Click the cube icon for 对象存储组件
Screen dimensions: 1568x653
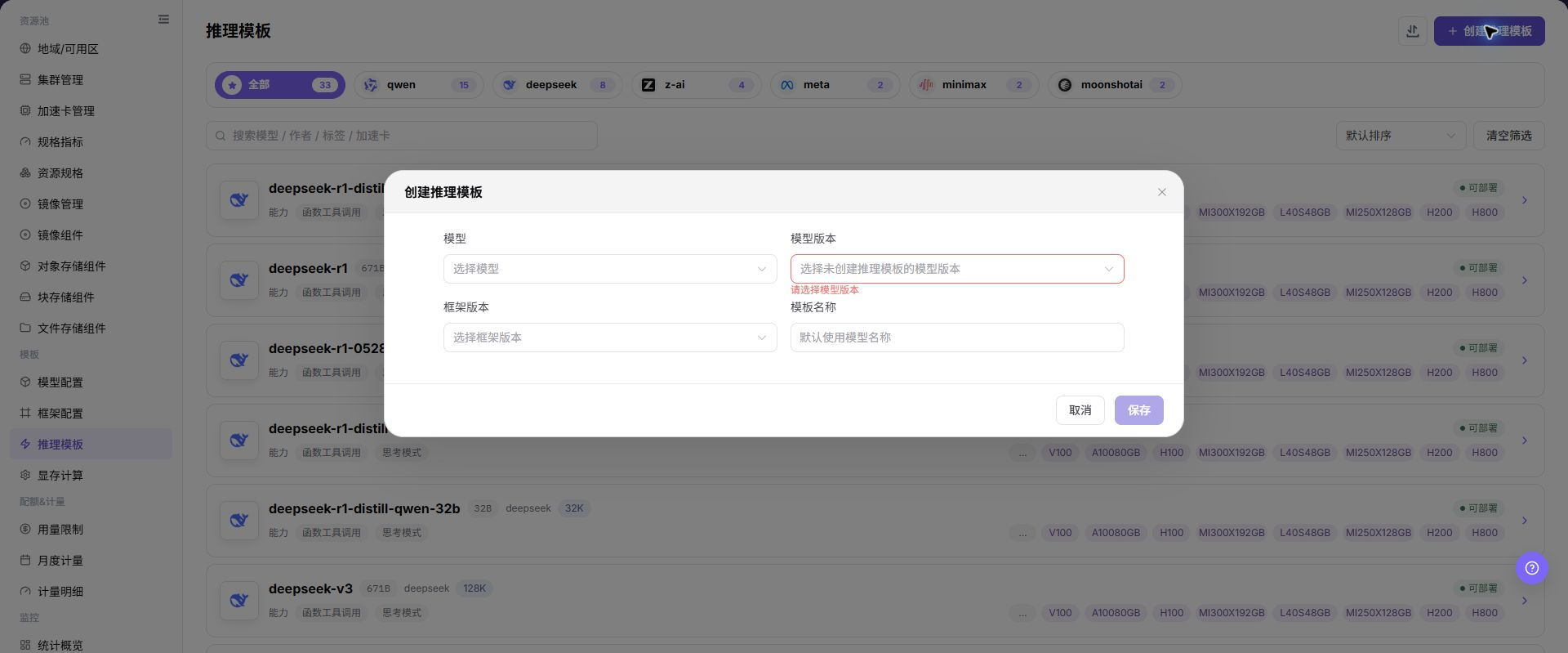tap(25, 266)
